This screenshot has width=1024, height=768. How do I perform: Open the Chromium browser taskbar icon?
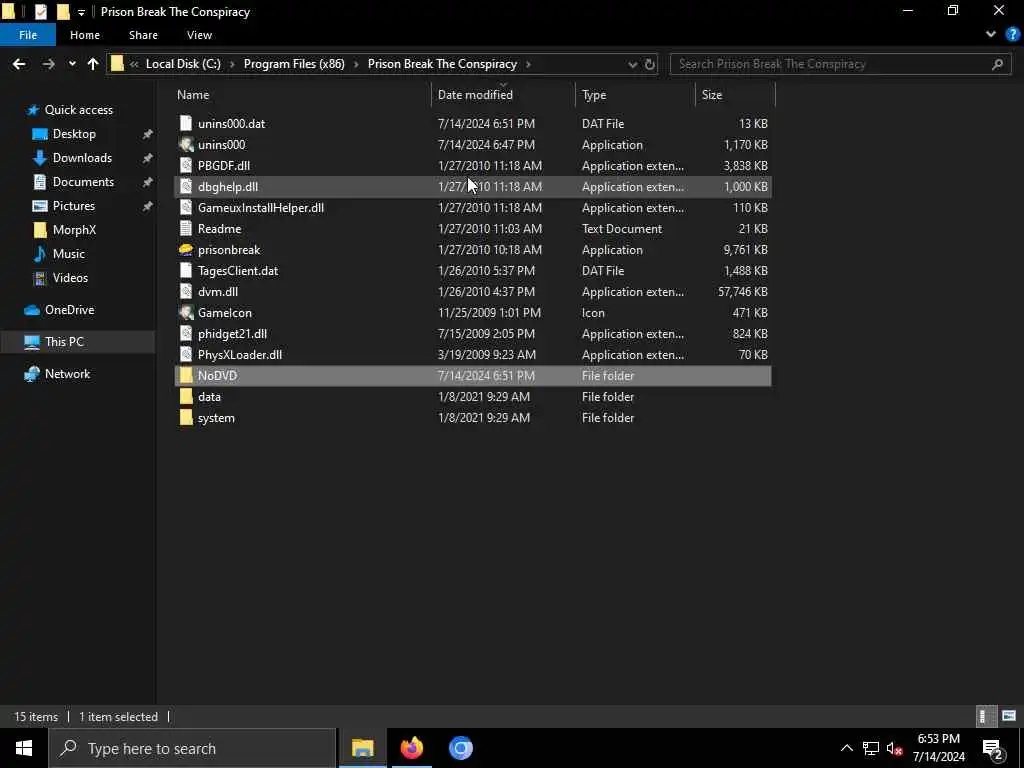pos(460,748)
